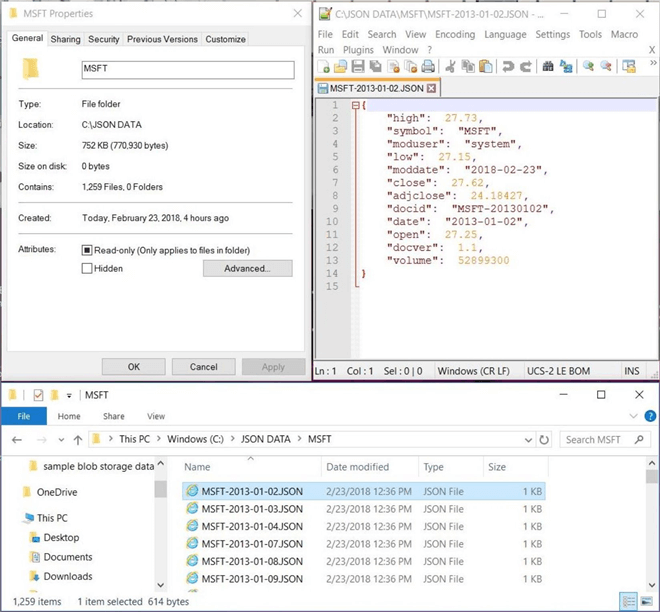Open the Home tab in File Explorer ribbon
Viewport: 660px width, 612px height.
tap(69, 416)
